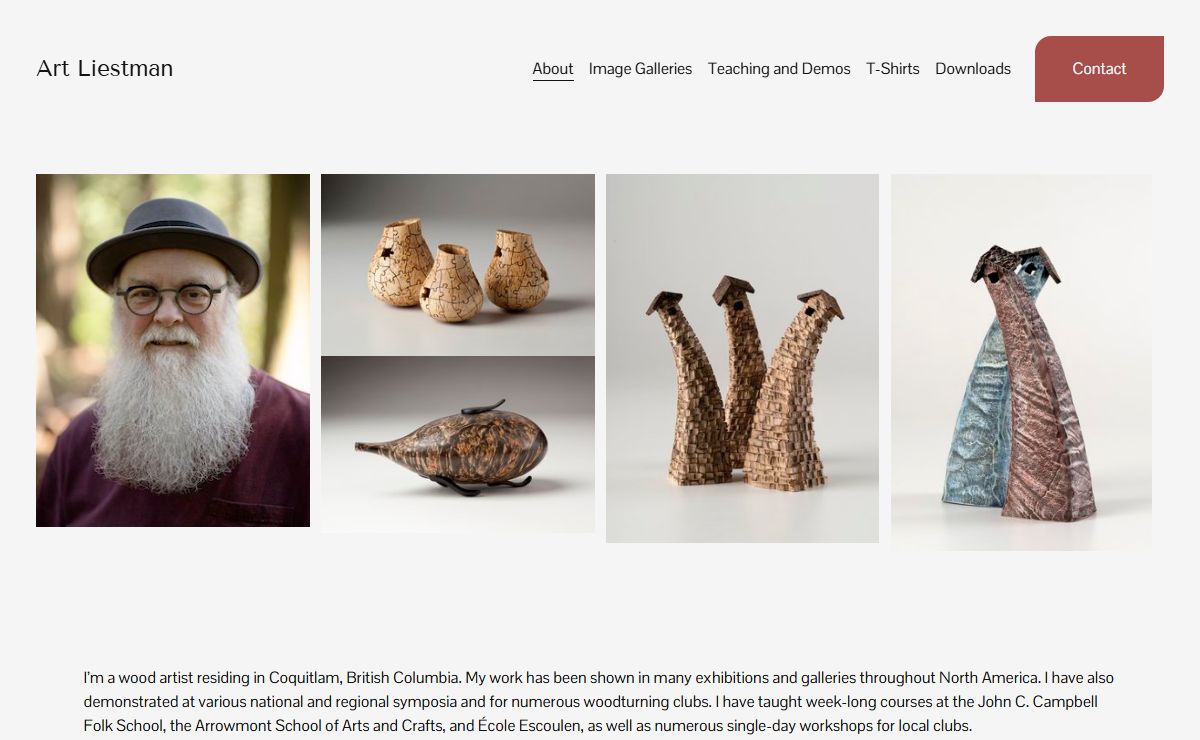The image size is (1200, 740).
Task: Open the three puzzle vessels image
Action: [x=458, y=264]
